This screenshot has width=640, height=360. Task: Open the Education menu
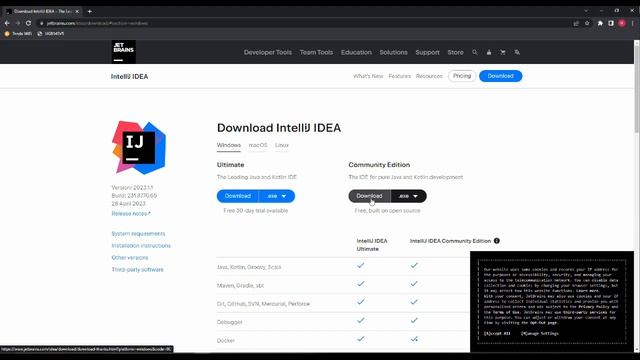pos(356,52)
